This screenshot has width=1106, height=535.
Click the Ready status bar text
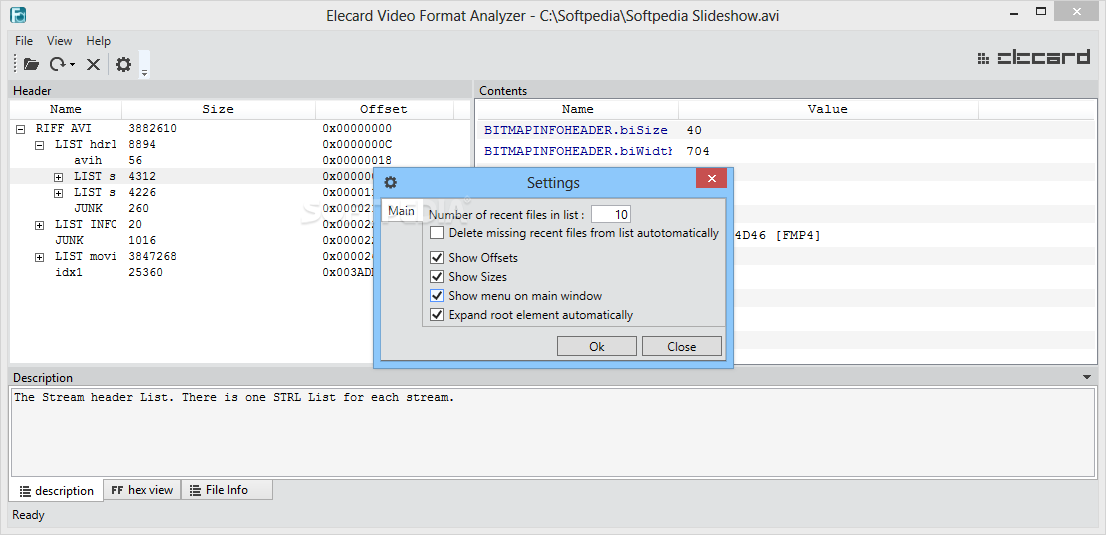tap(28, 515)
